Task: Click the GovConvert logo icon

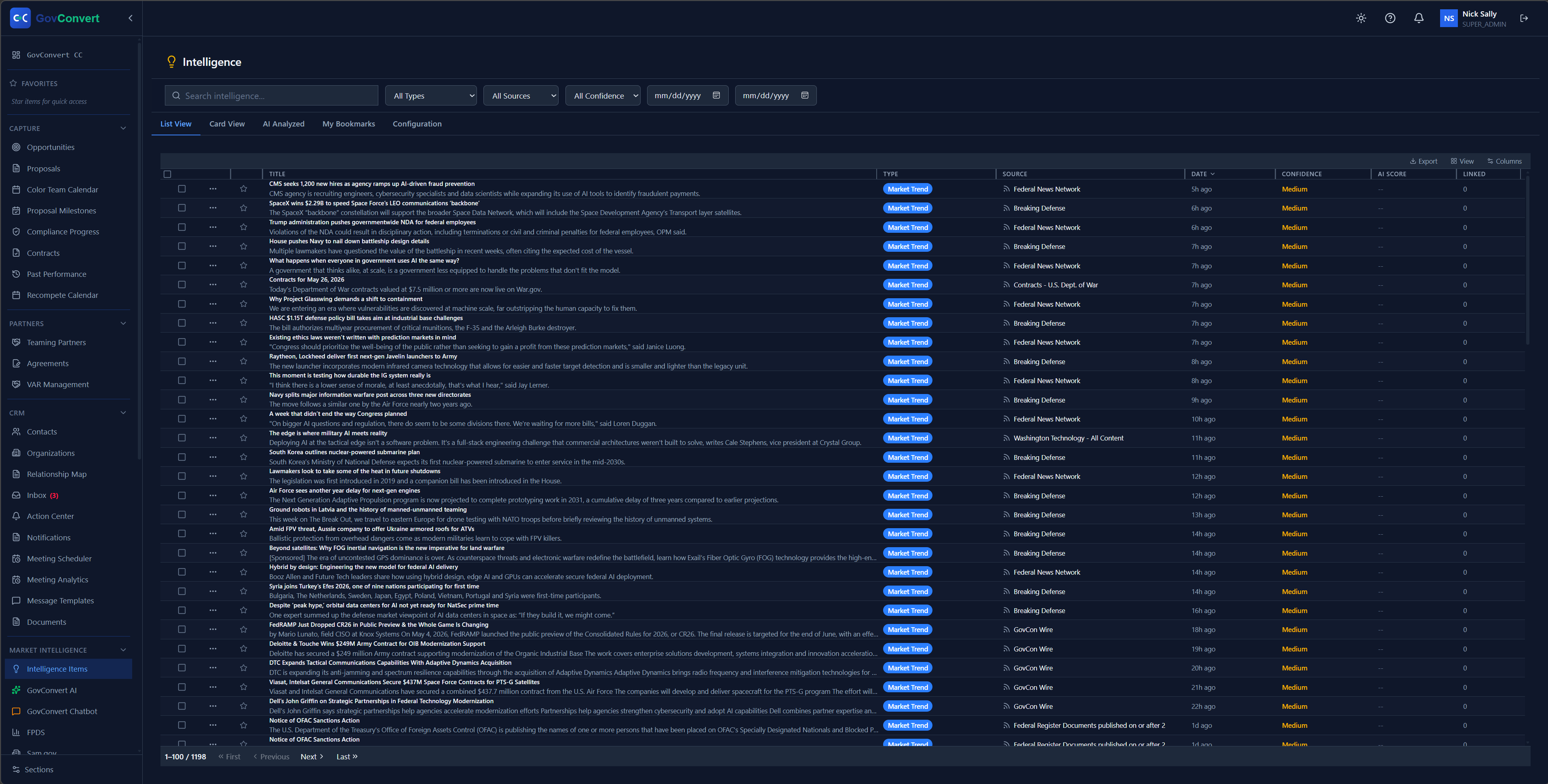Action: [x=21, y=18]
